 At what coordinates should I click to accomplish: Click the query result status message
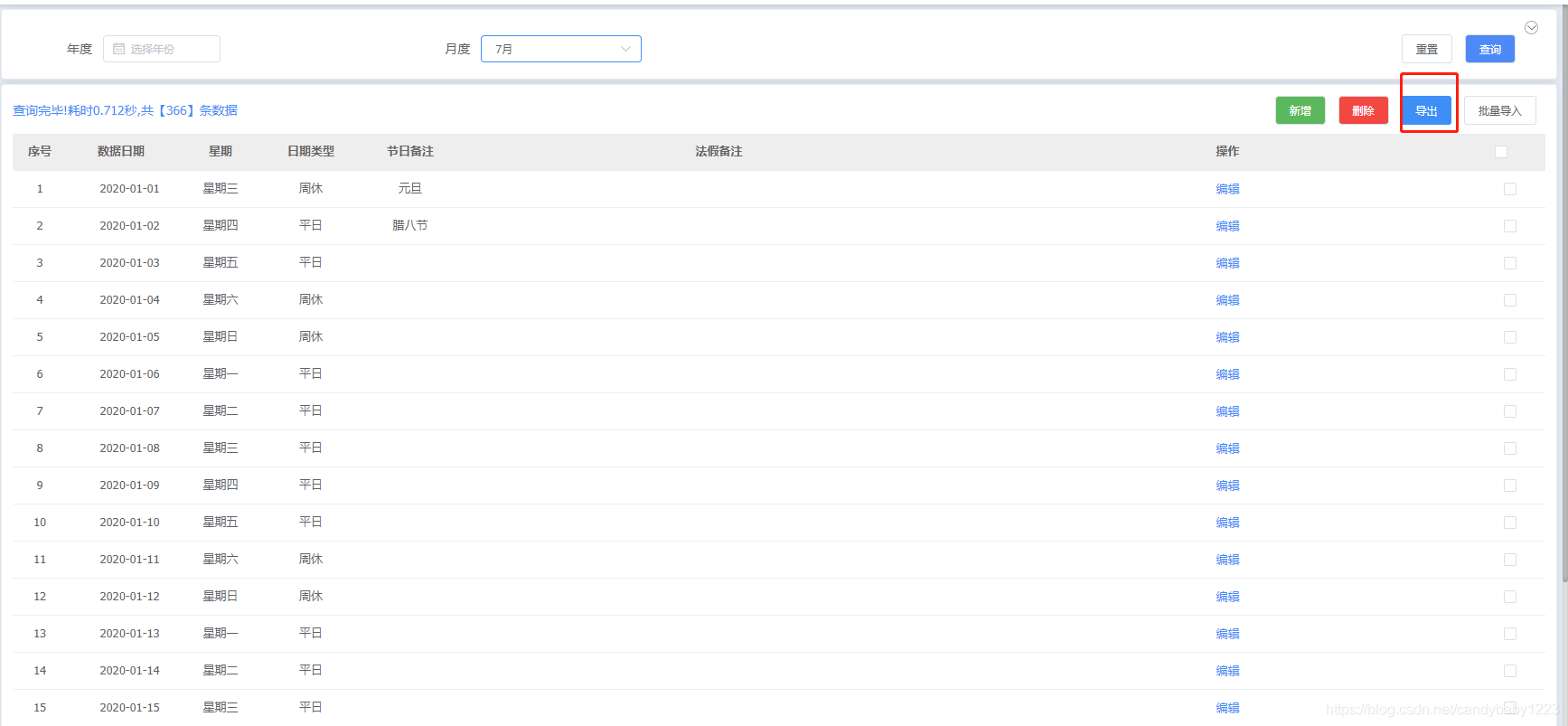(125, 110)
